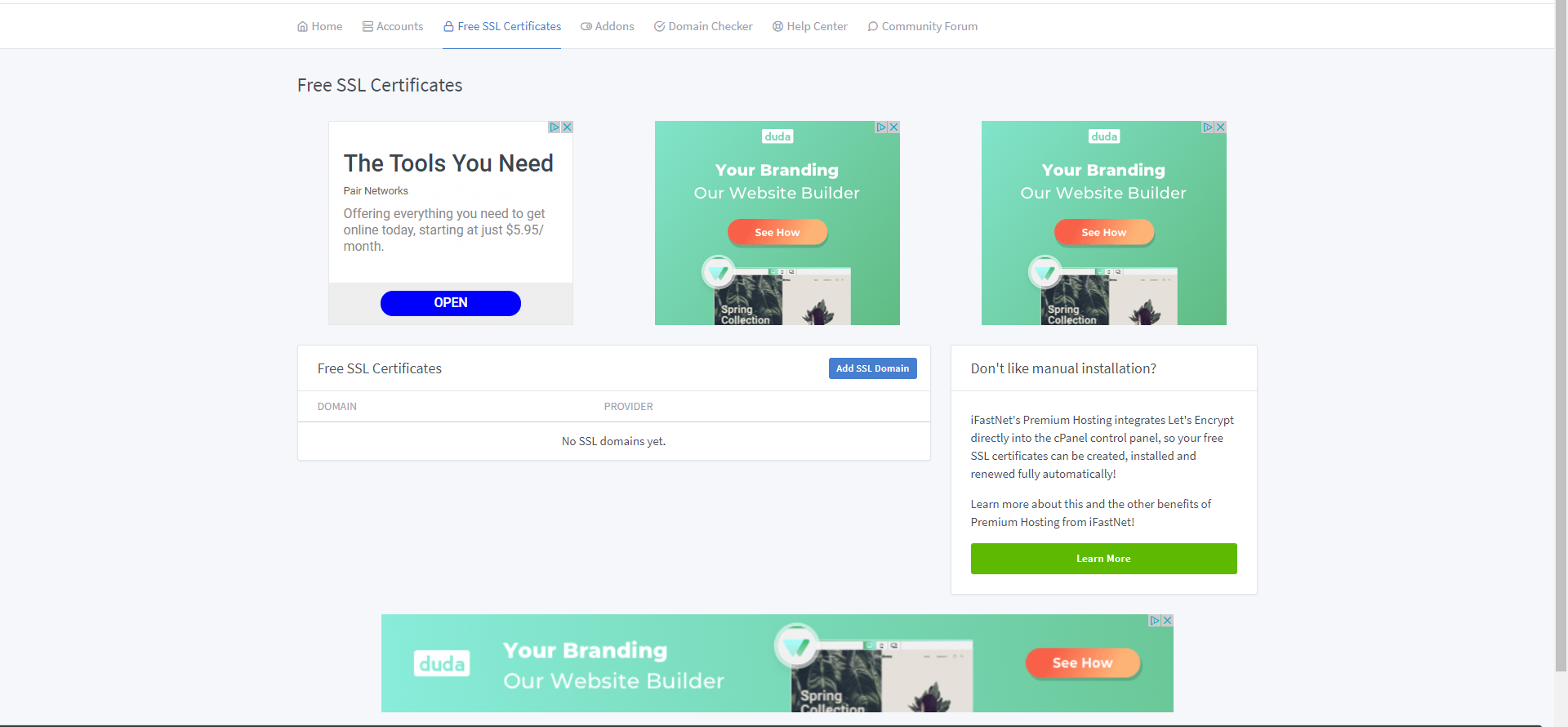Click the green Learn More button
The height and width of the screenshot is (727, 1568).
click(1103, 559)
